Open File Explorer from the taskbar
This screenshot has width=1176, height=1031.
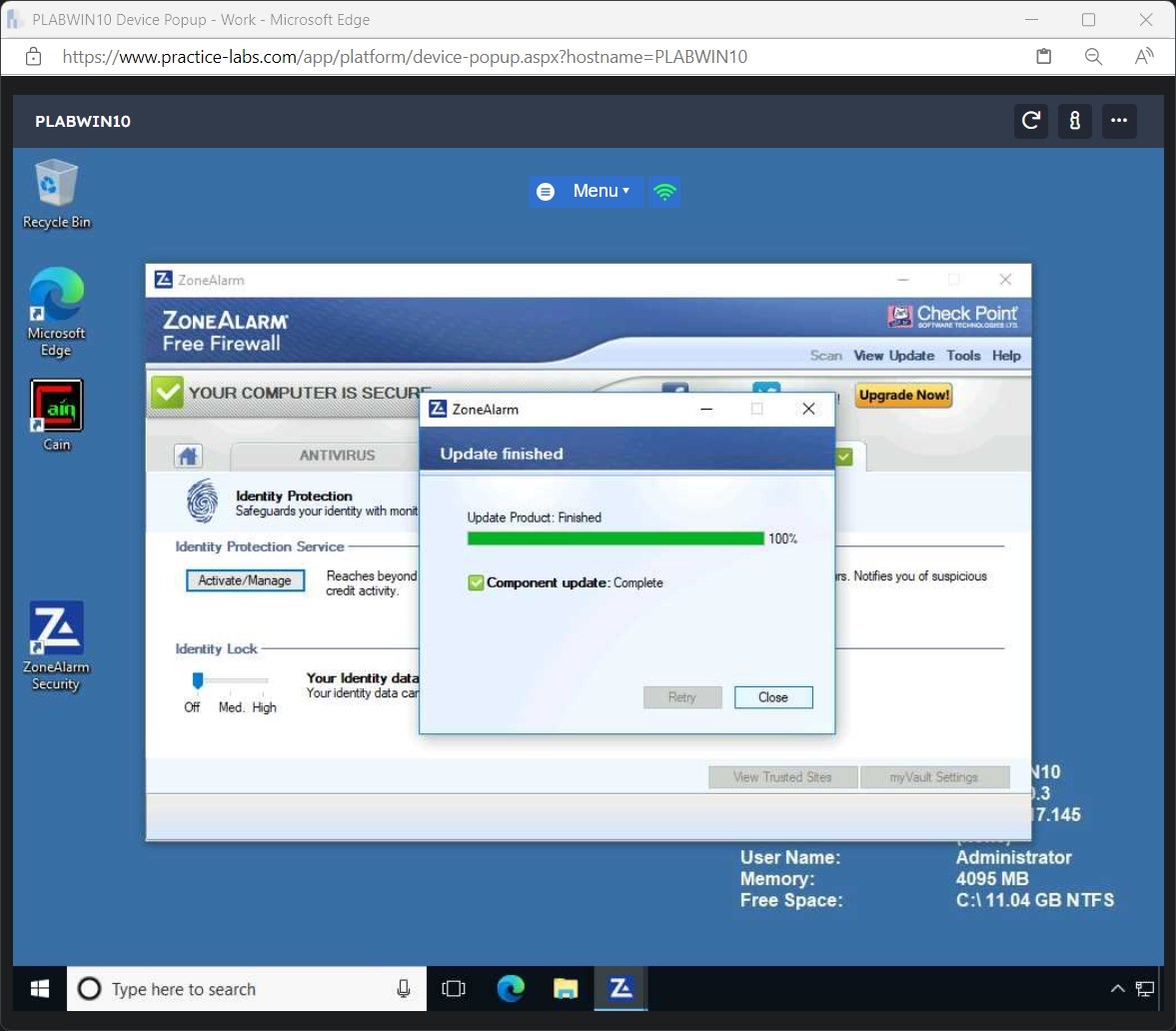[x=566, y=988]
